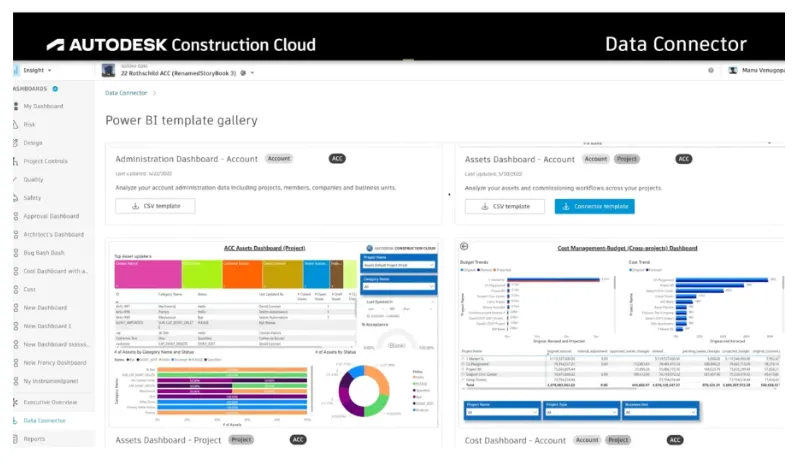Click the Assets Dashboard - Project title
This screenshot has width=794, height=475.
(x=168, y=440)
